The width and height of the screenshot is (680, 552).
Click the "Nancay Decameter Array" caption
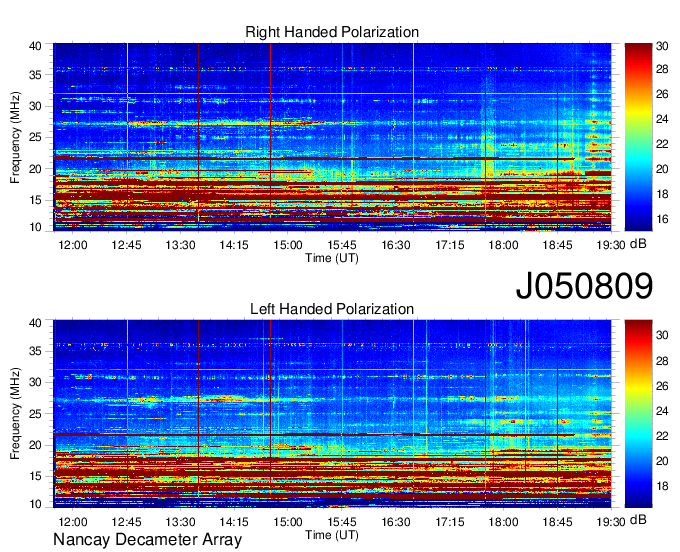[147, 540]
